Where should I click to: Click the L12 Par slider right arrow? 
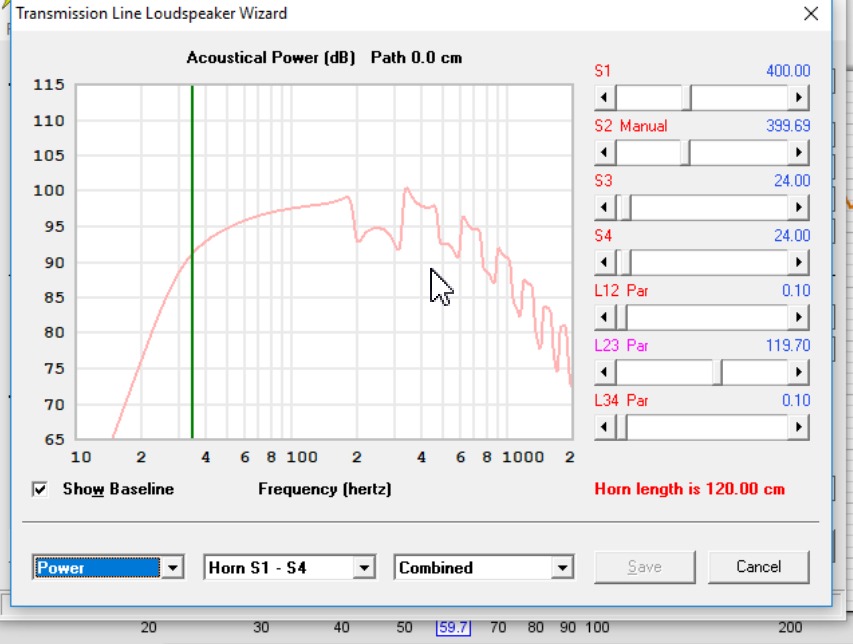[798, 317]
